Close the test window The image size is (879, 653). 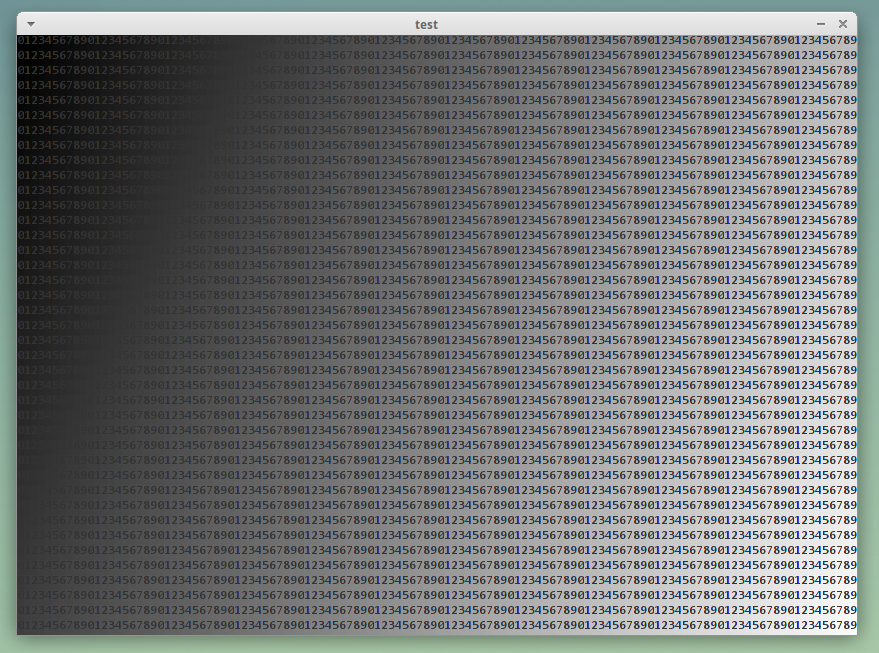pyautogui.click(x=843, y=24)
